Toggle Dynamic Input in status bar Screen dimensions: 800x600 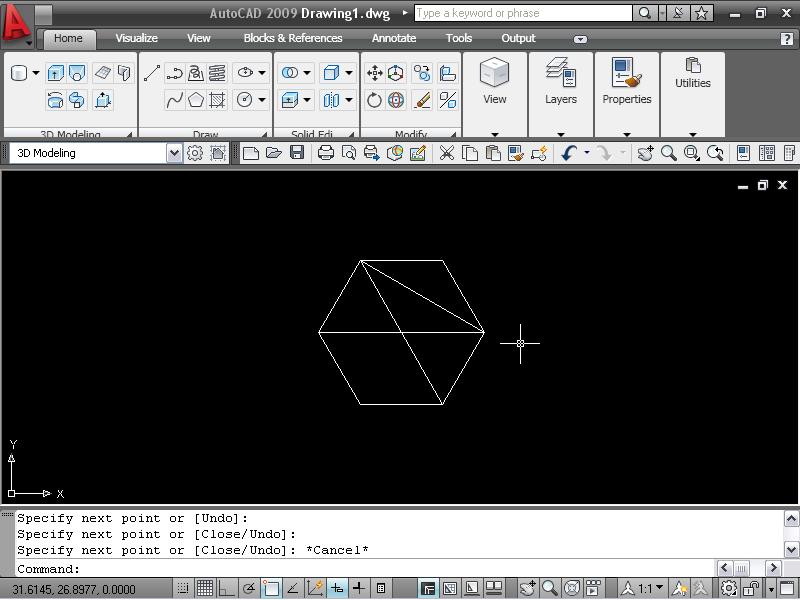(337, 588)
